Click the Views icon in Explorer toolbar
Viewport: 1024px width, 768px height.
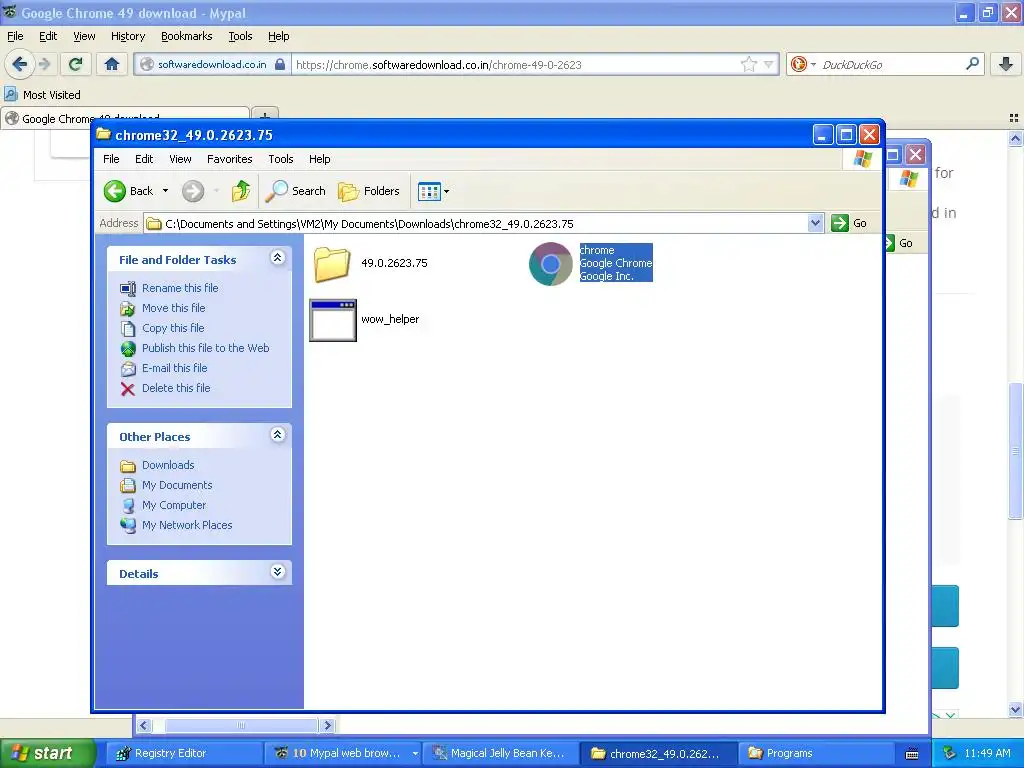point(429,191)
